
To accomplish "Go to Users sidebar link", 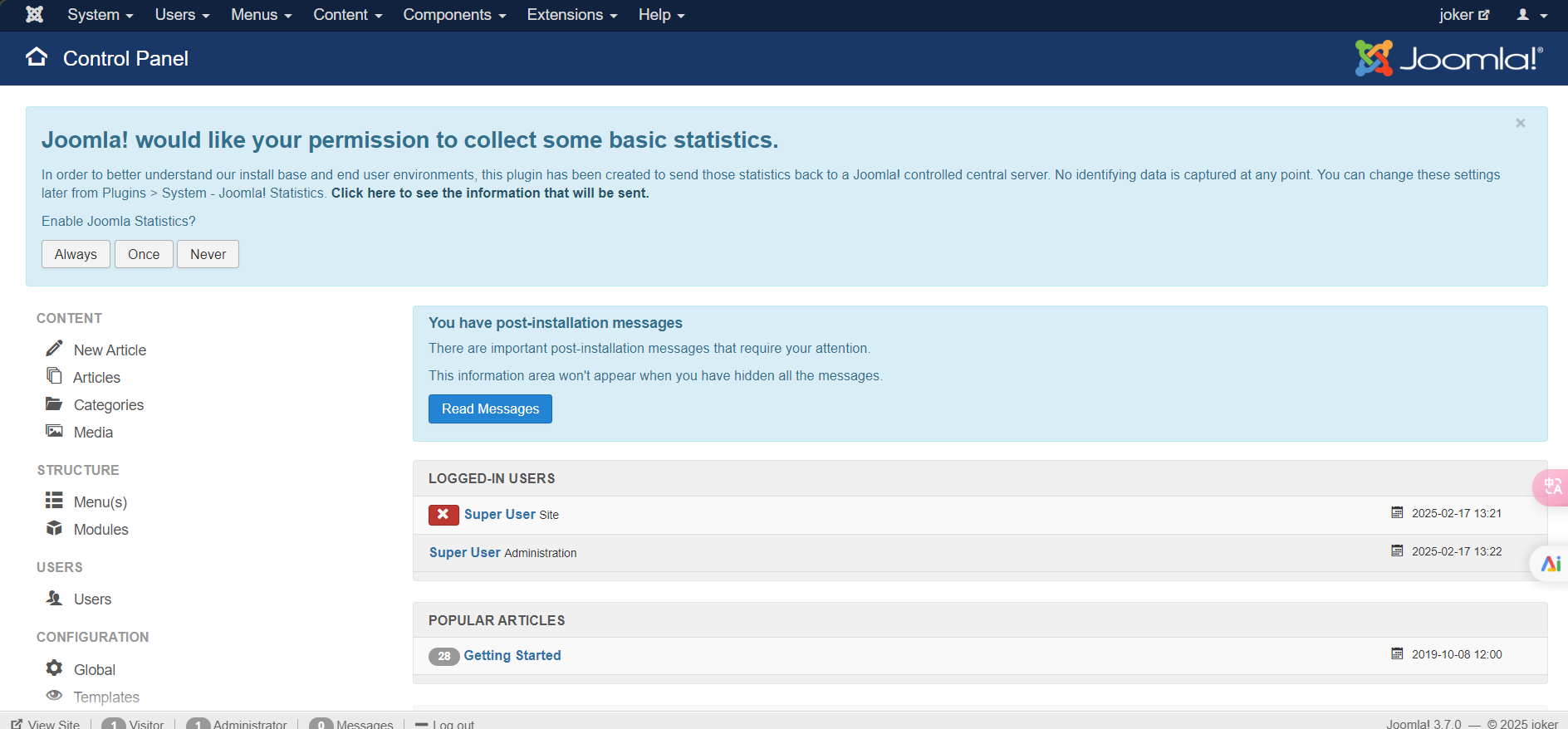I will [x=92, y=599].
